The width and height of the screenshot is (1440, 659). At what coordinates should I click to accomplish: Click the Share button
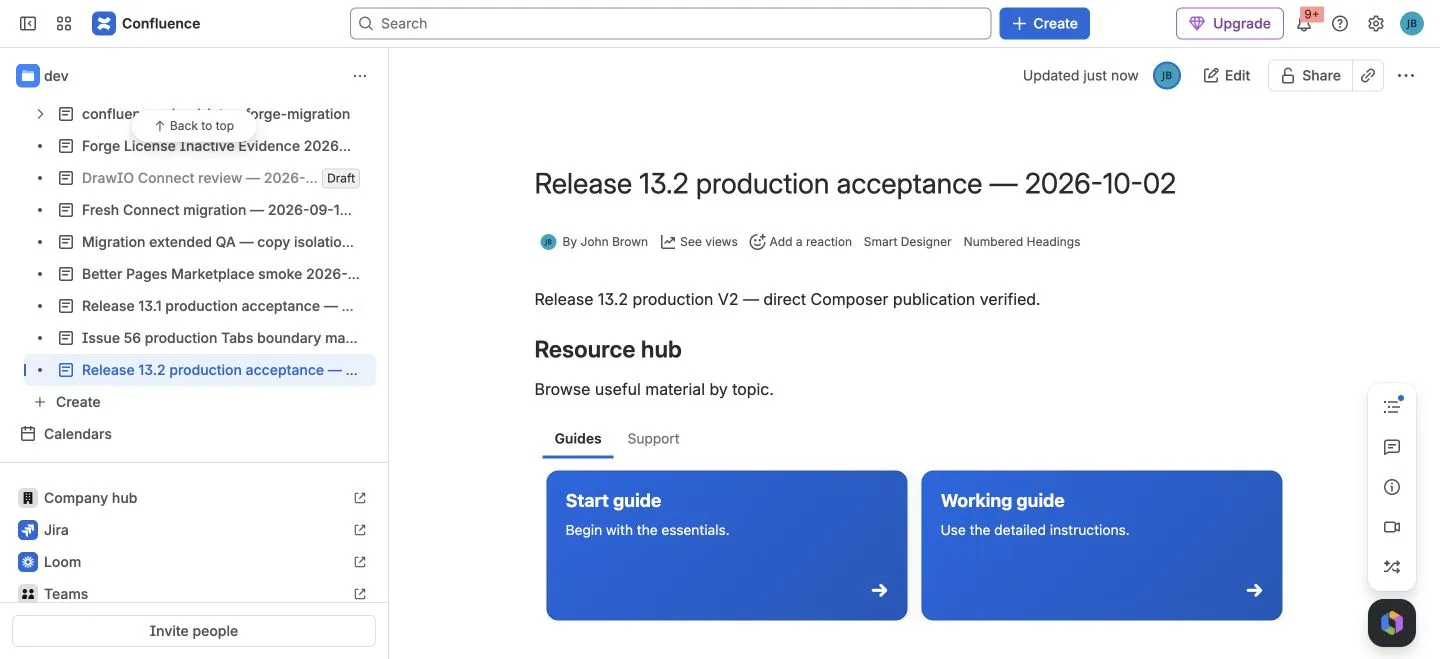click(1310, 76)
